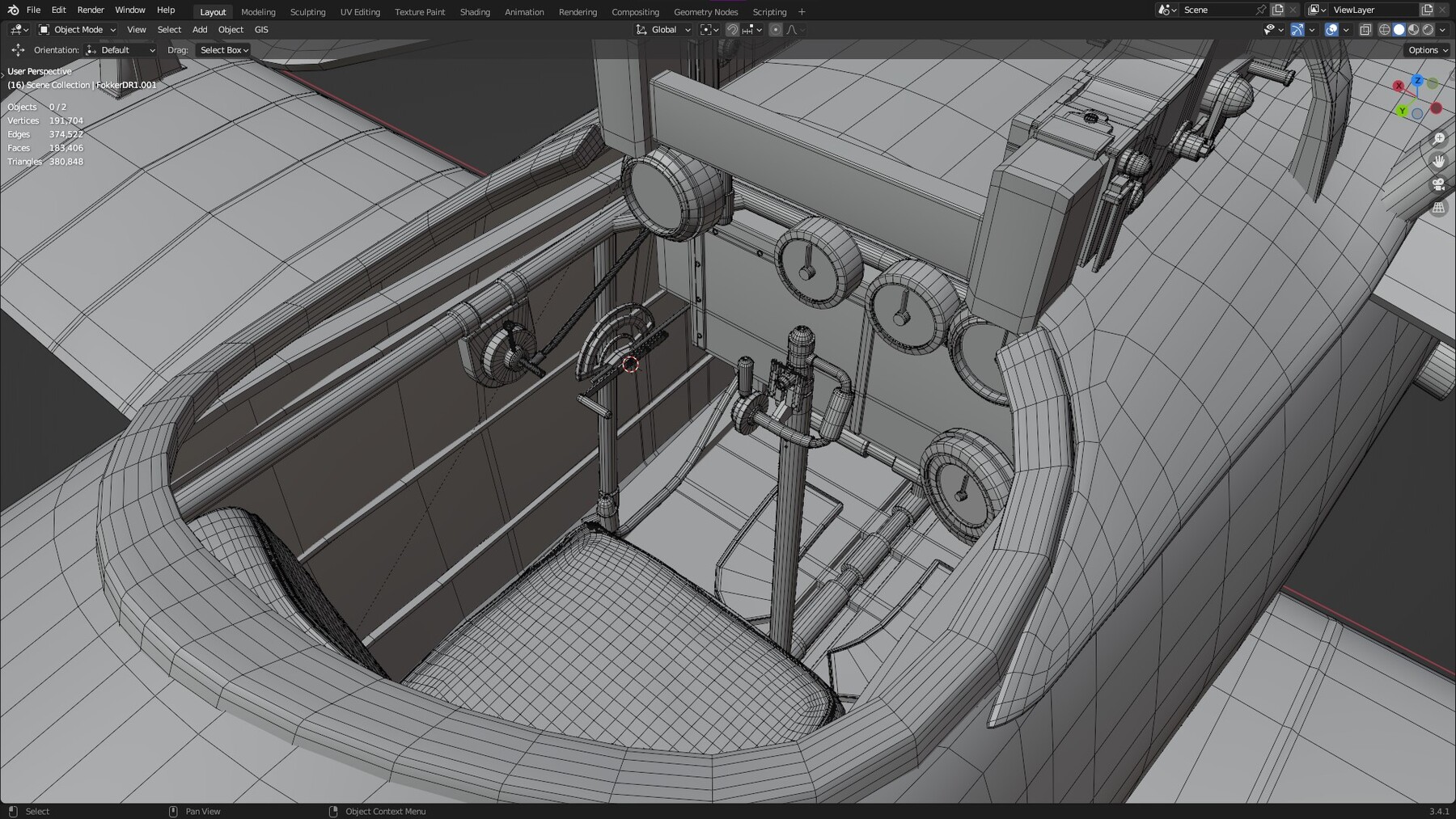Open the Options popover button
1456x819 pixels.
[x=1428, y=50]
